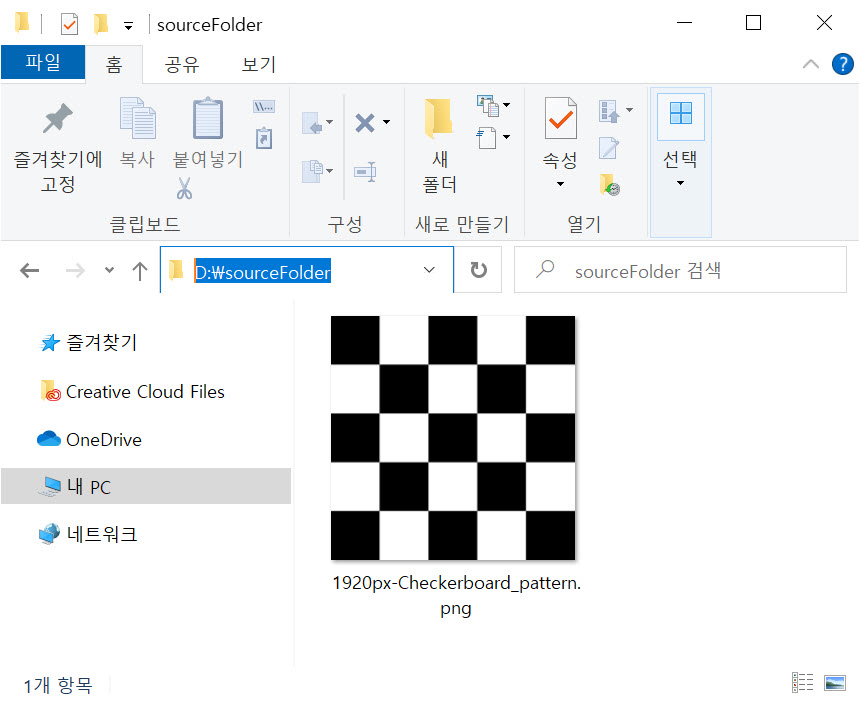Viewport: 860px width, 703px height.
Task: Click the address bar path D:\sourceFolder
Action: [x=262, y=272]
